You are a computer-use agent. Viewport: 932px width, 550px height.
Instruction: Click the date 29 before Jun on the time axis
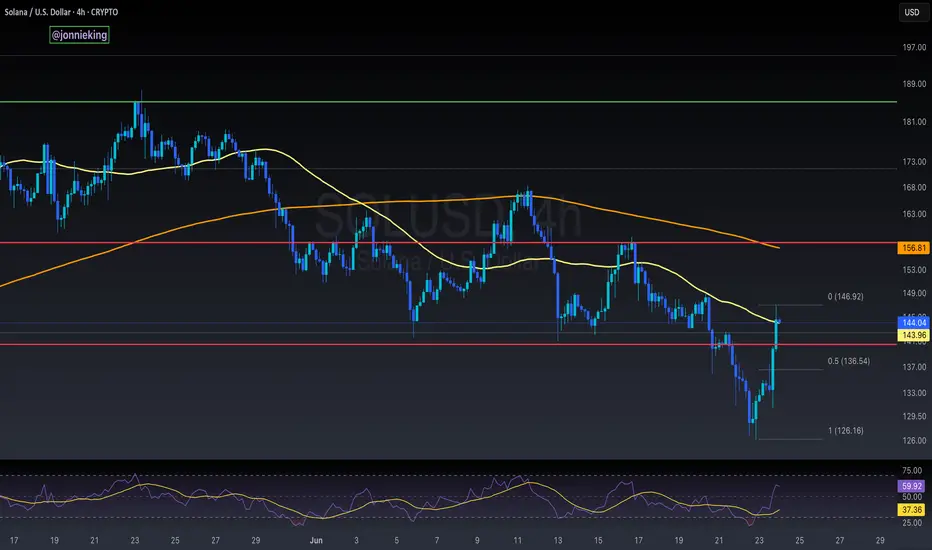(x=256, y=540)
